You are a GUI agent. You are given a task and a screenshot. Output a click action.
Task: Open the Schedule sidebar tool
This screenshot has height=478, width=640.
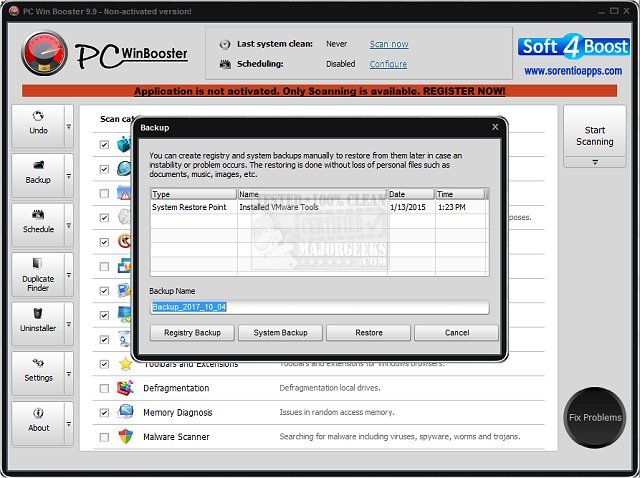click(x=38, y=225)
